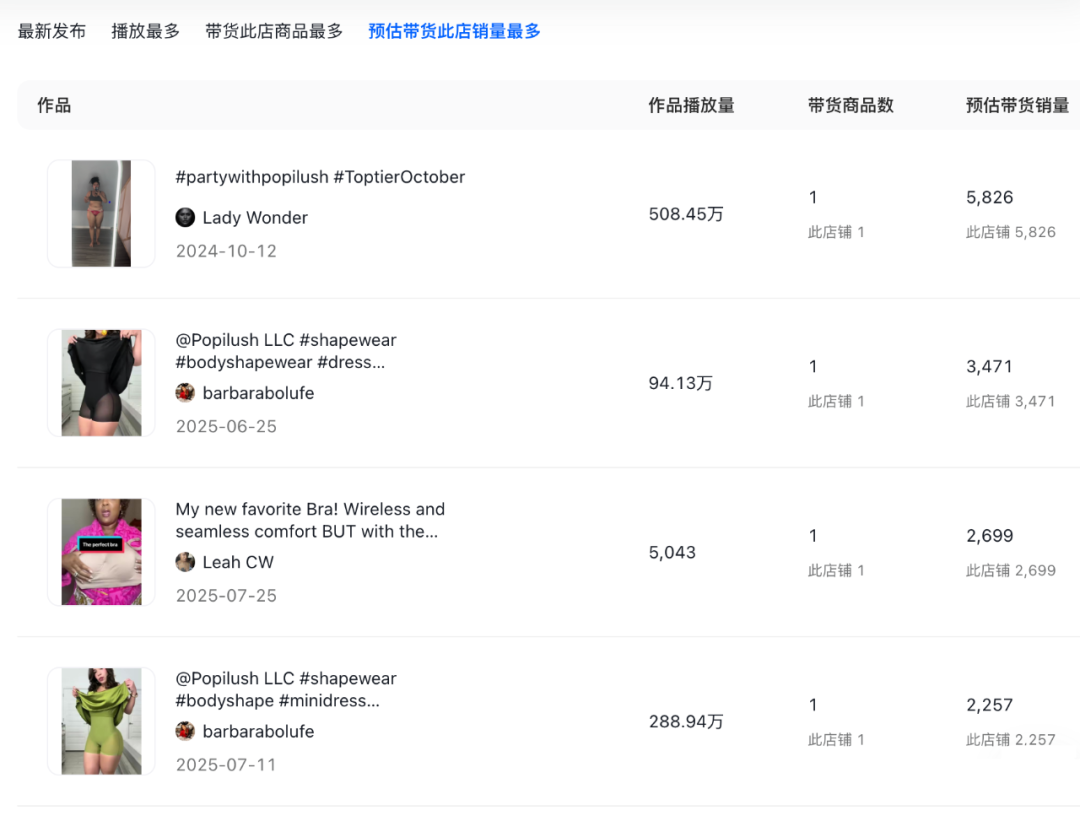Click Leah CW's profile avatar icon

185,562
